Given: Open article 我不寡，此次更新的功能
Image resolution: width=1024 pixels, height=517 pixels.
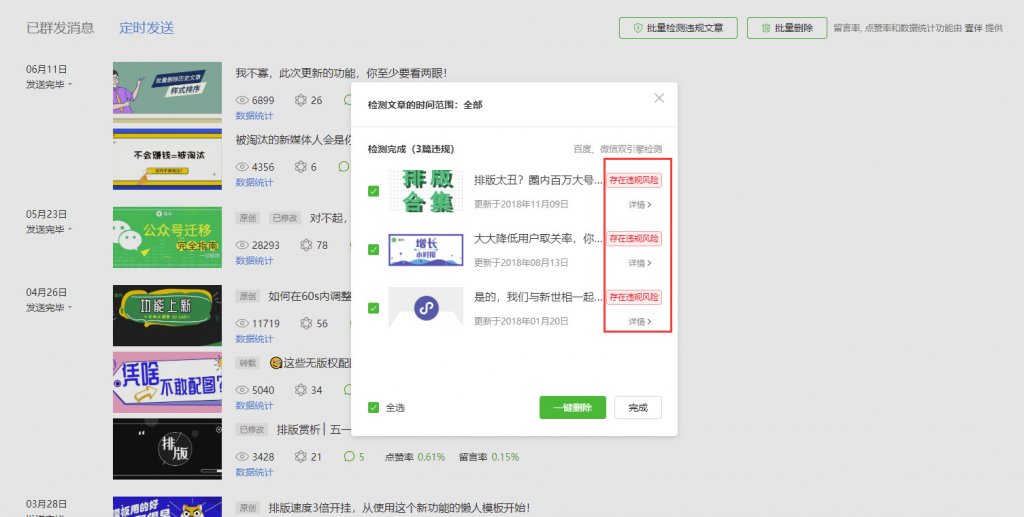Looking at the screenshot, I should click(x=342, y=74).
